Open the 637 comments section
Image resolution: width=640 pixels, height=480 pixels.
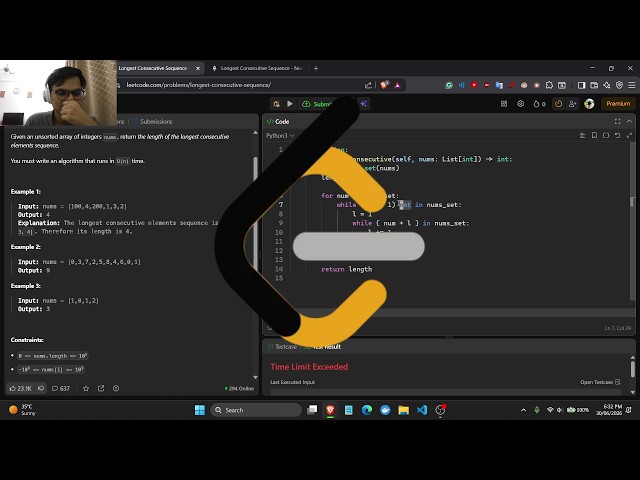pyautogui.click(x=61, y=388)
